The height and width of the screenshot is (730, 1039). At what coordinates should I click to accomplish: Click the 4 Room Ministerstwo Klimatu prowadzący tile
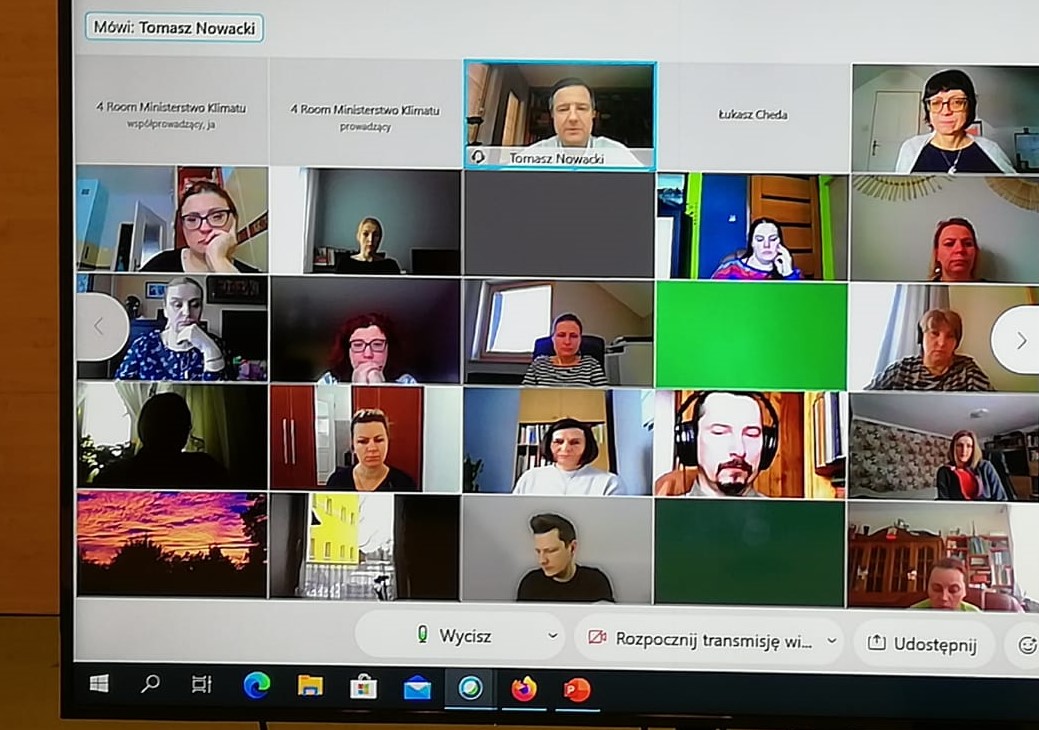pos(365,115)
